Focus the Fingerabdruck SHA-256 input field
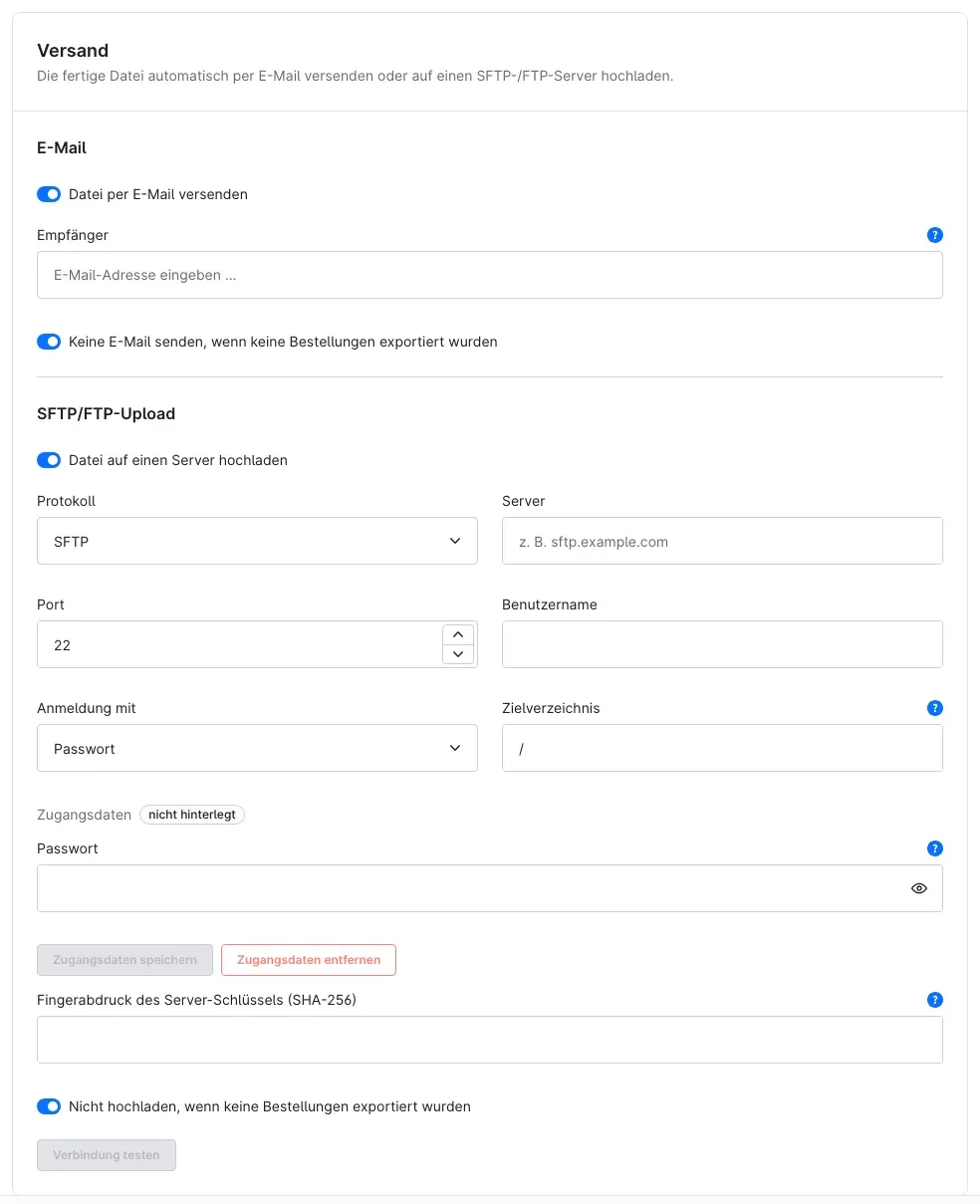This screenshot has width=980, height=1204. coord(490,1040)
